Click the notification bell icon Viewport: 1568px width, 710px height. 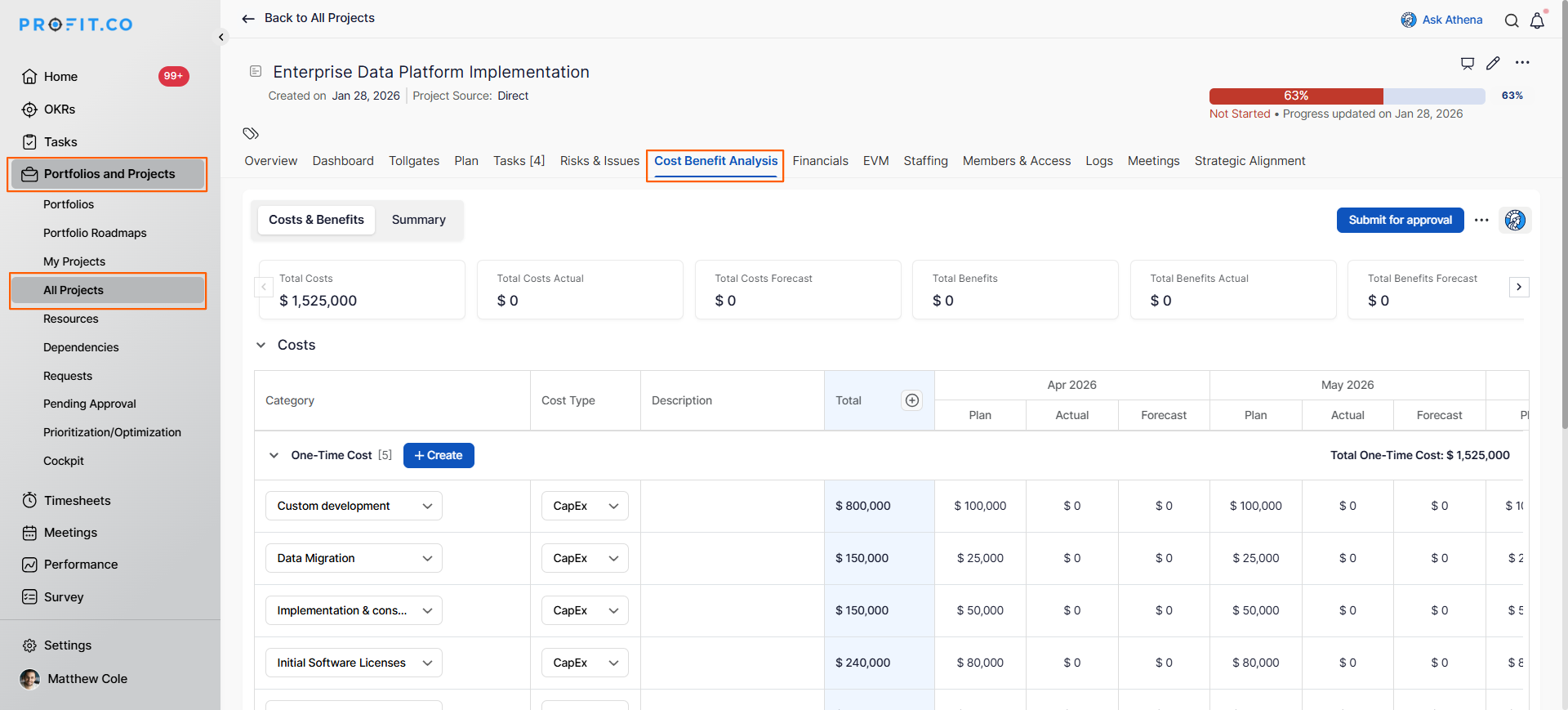coord(1537,20)
